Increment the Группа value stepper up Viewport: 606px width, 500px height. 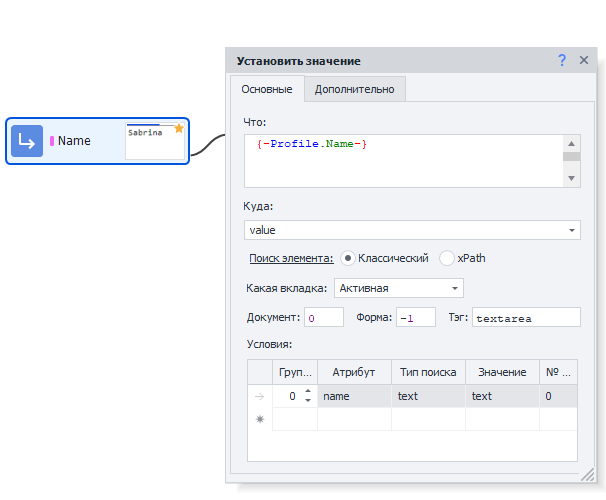coord(308,391)
